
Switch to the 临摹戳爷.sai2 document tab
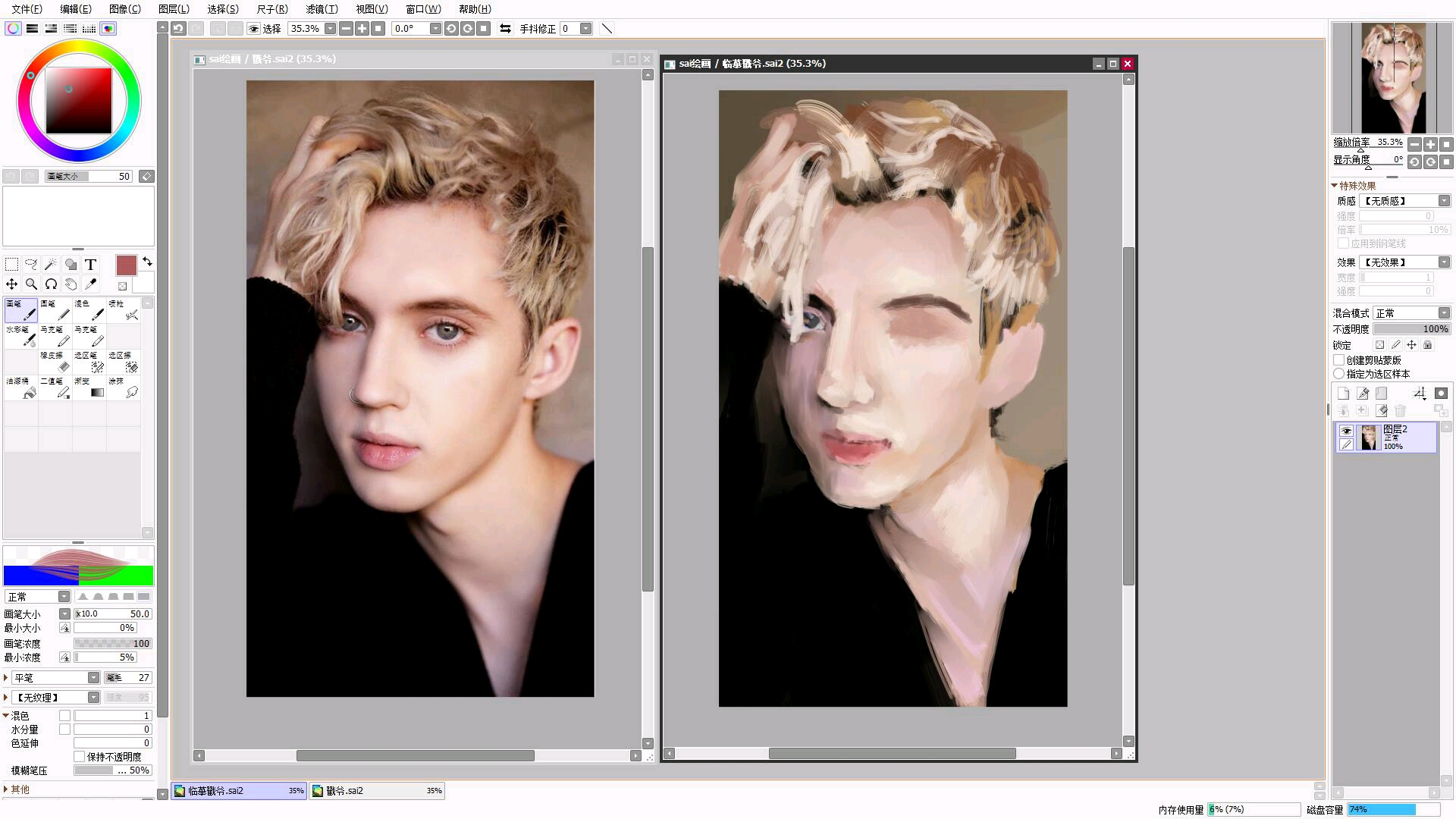pos(239,790)
